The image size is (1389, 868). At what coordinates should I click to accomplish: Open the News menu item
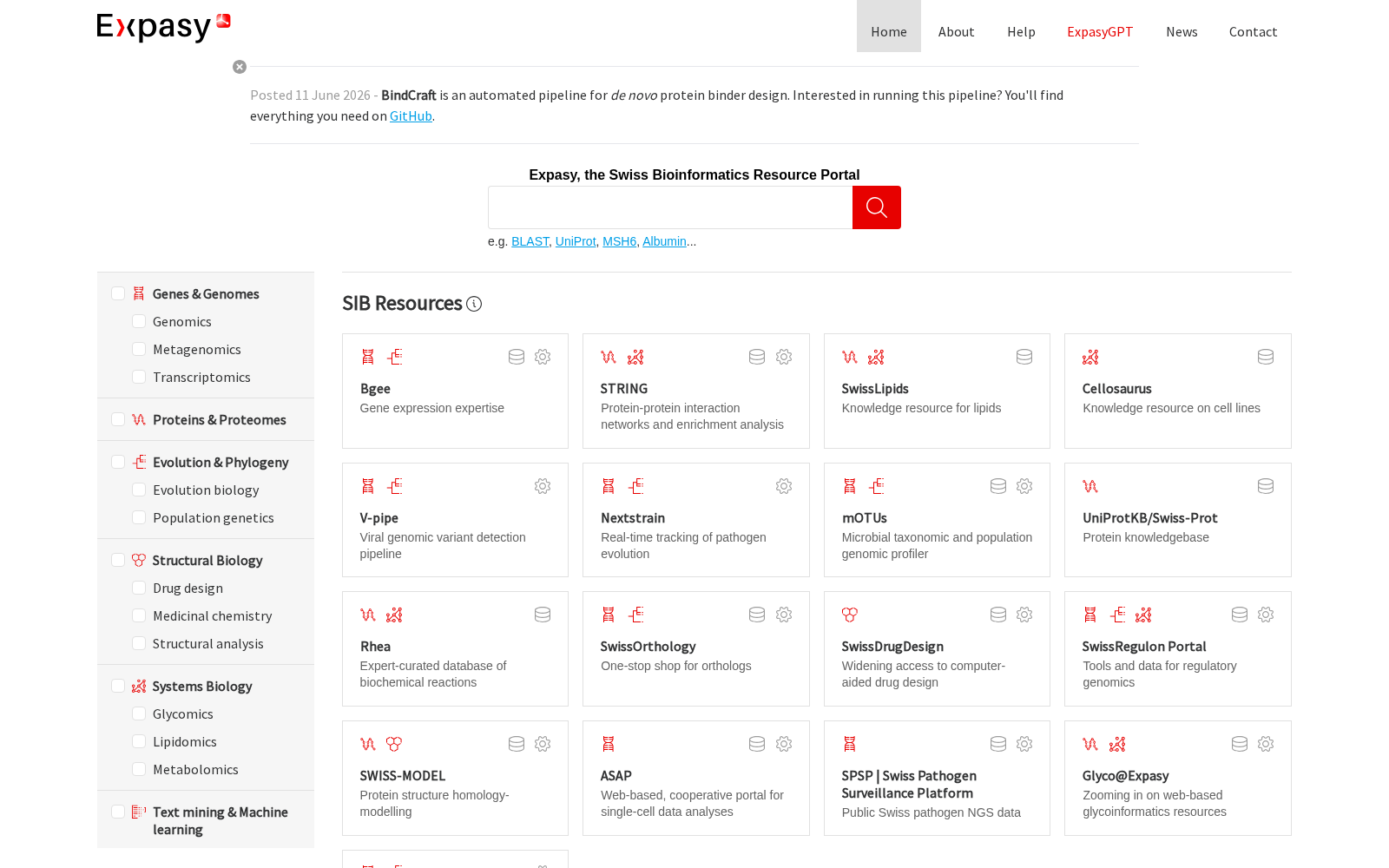click(x=1182, y=31)
